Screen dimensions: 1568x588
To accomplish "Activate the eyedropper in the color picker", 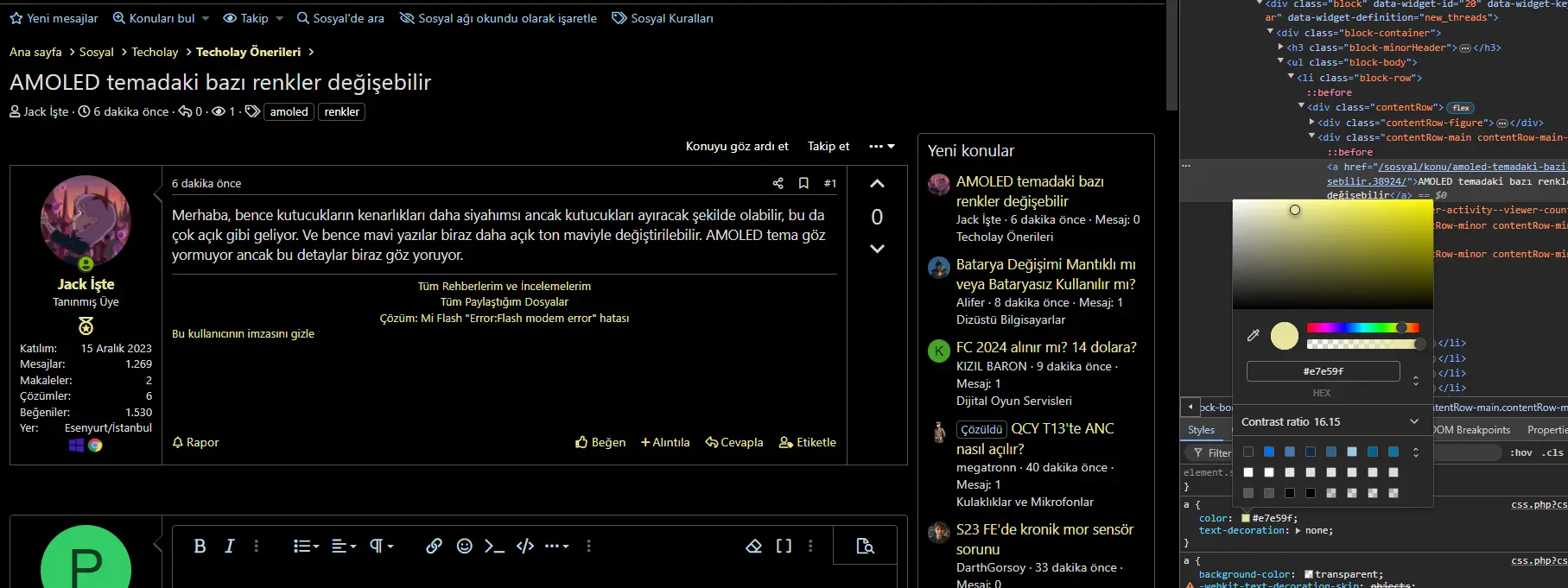I will 1254,335.
